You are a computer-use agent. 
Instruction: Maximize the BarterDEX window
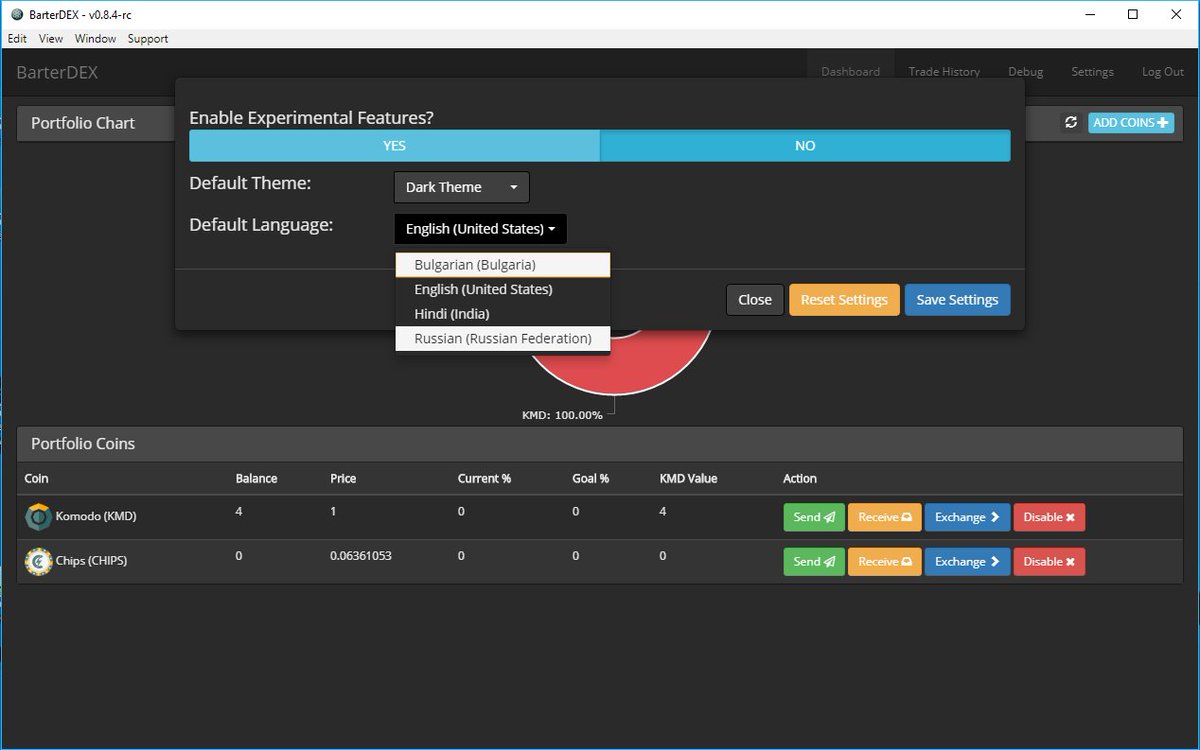[1133, 14]
